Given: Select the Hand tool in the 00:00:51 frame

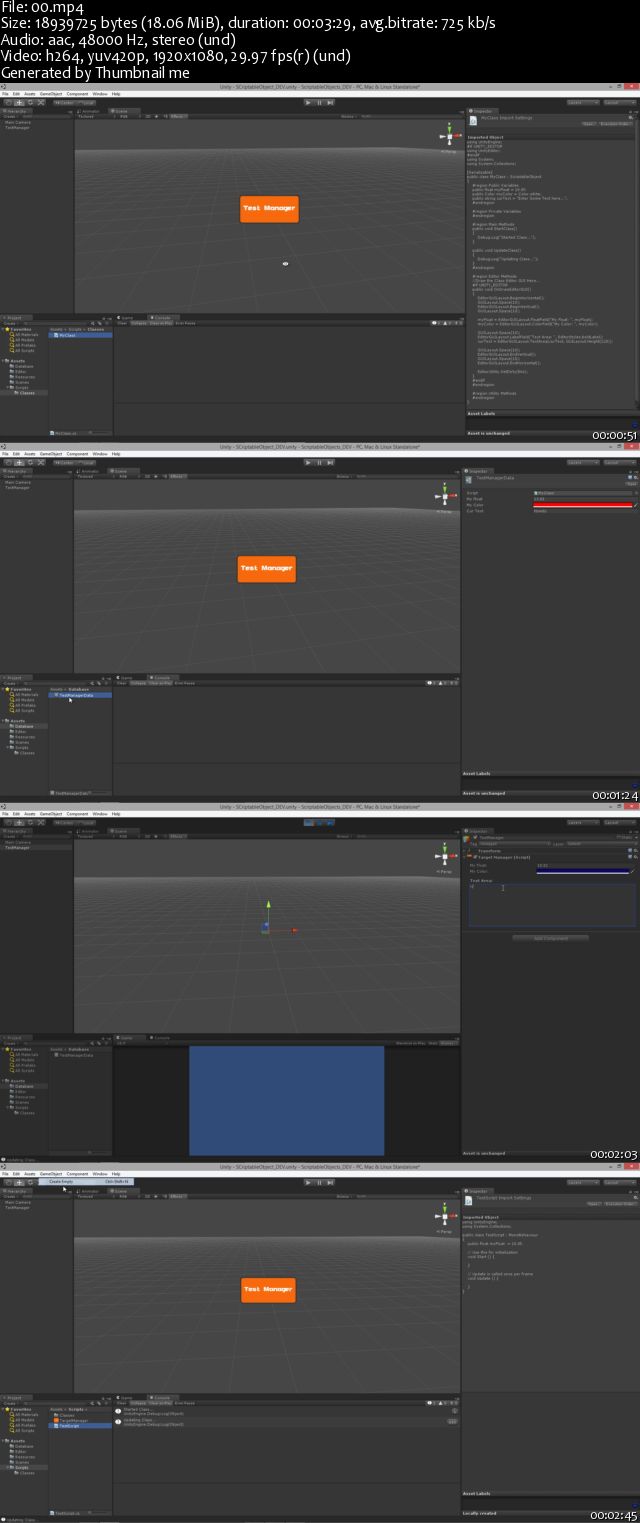Looking at the screenshot, I should (x=7, y=102).
